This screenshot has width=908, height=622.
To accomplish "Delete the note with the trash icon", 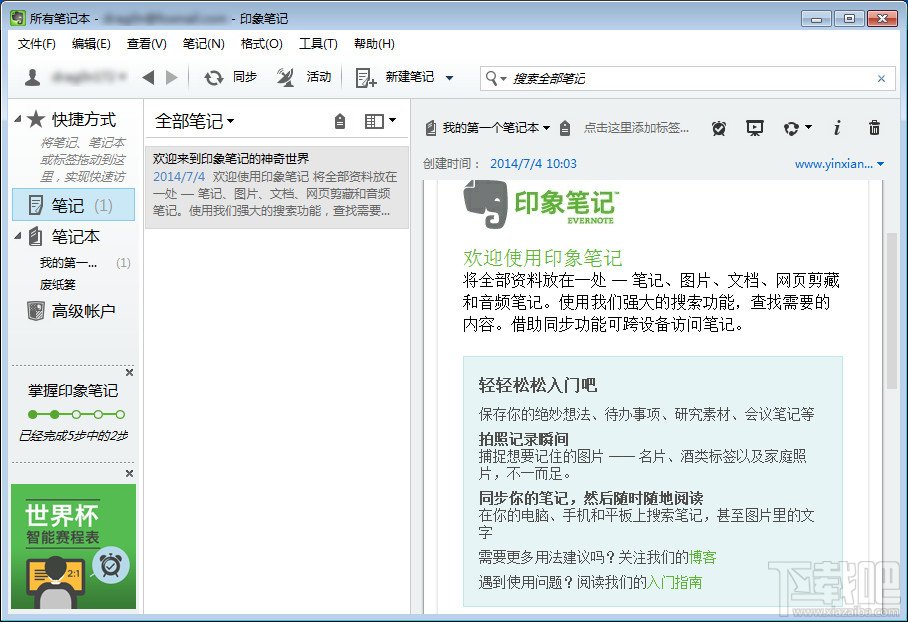I will pyautogui.click(x=874, y=127).
